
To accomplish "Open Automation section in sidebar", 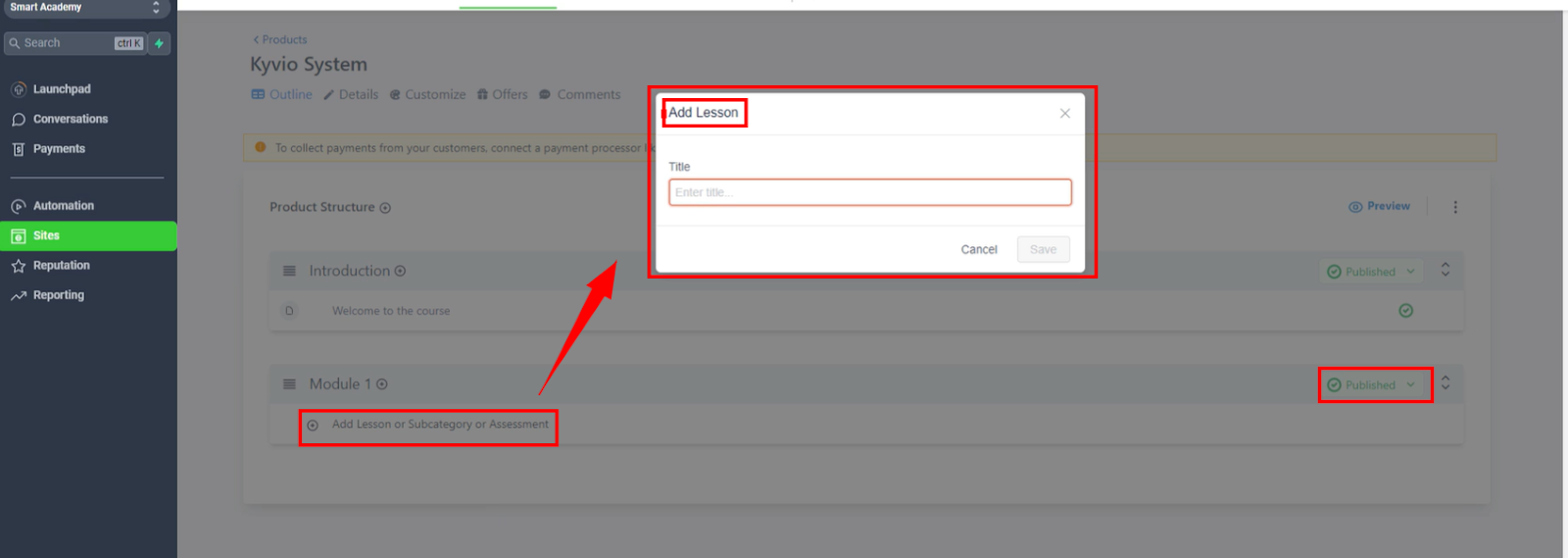I will click(63, 206).
